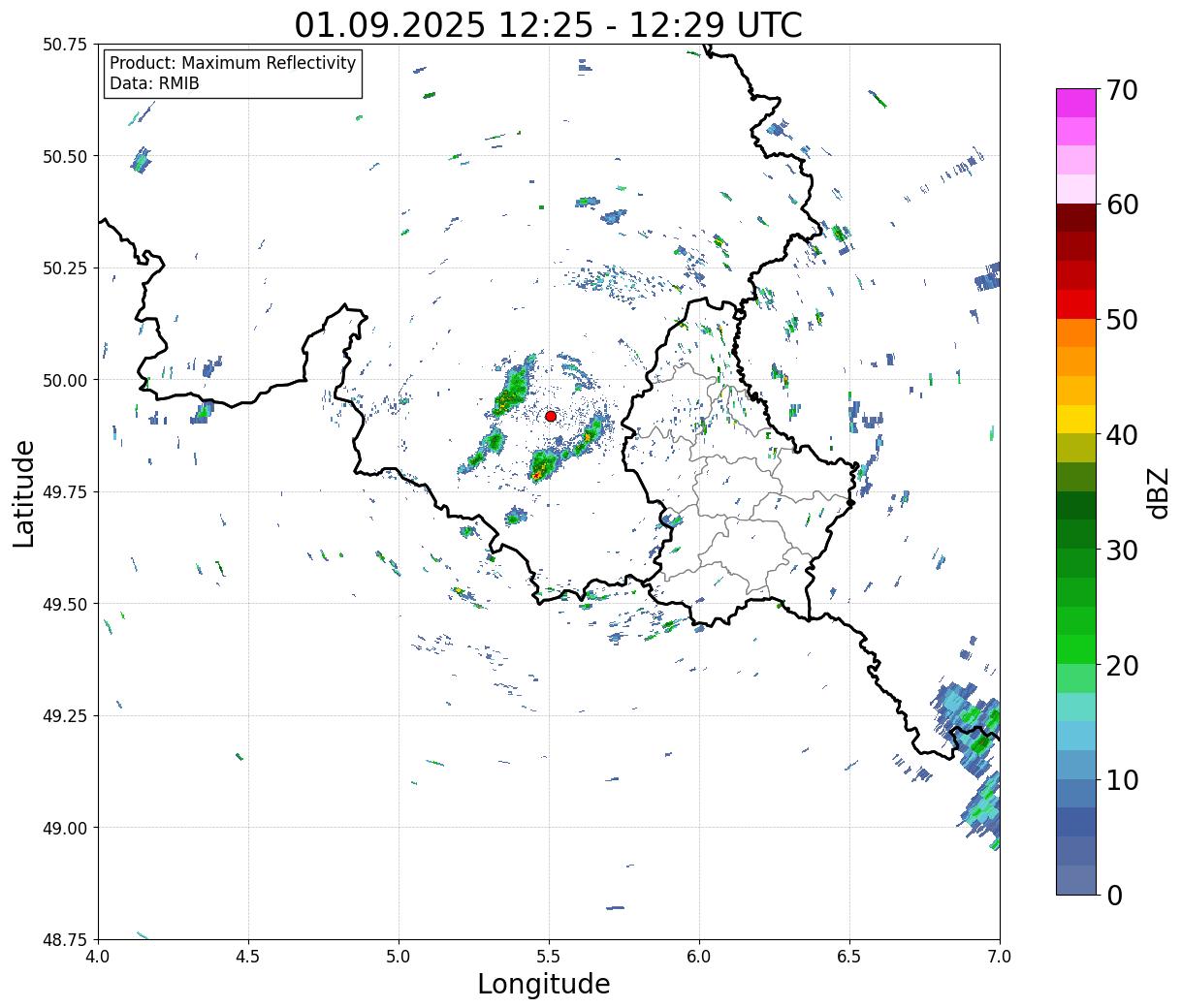Click the longitude tick label 4.5
Viewport: 1182px width, 1008px height.
click(x=248, y=957)
